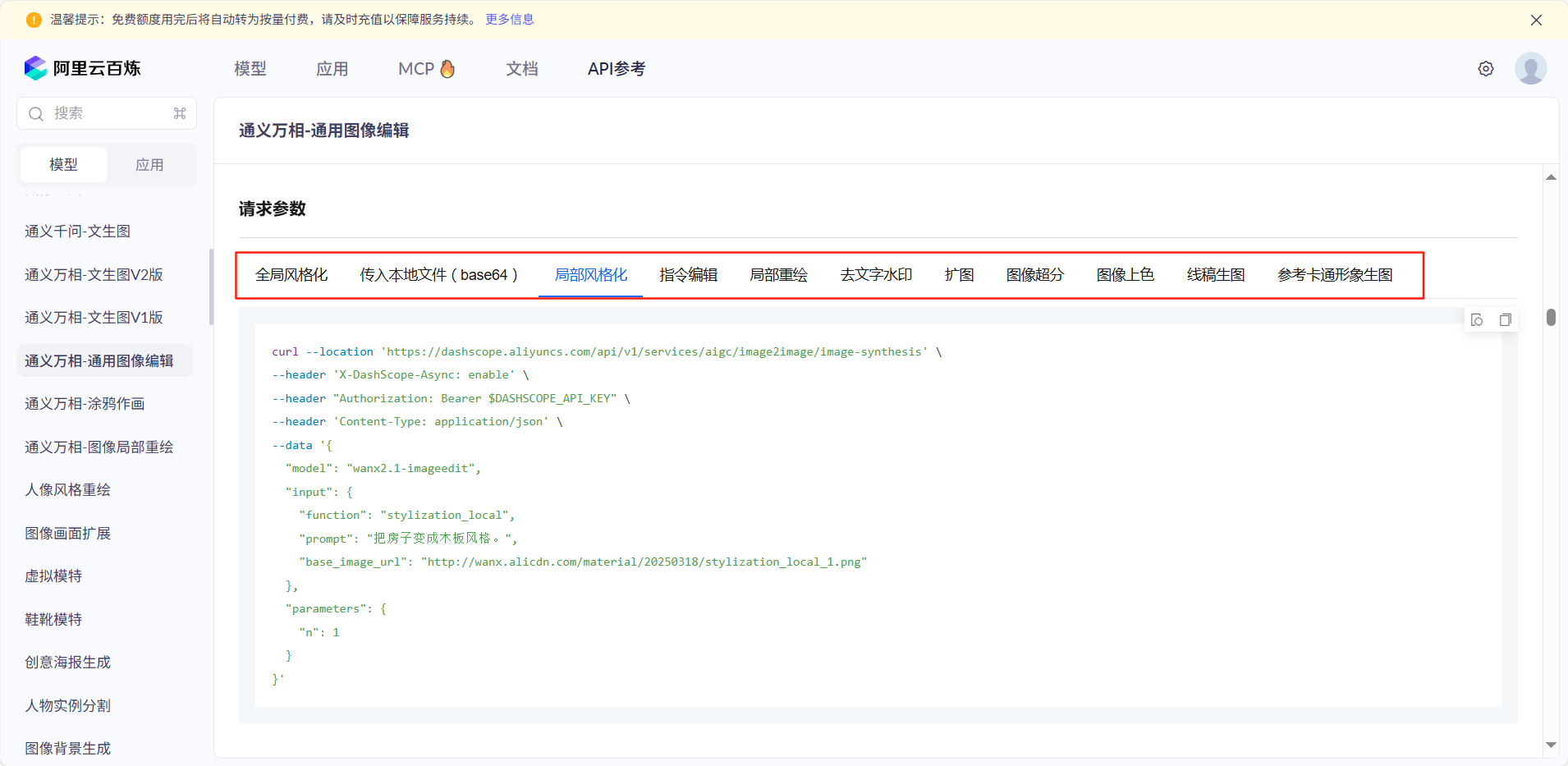Click the X-DashScope-Async header line

click(401, 375)
